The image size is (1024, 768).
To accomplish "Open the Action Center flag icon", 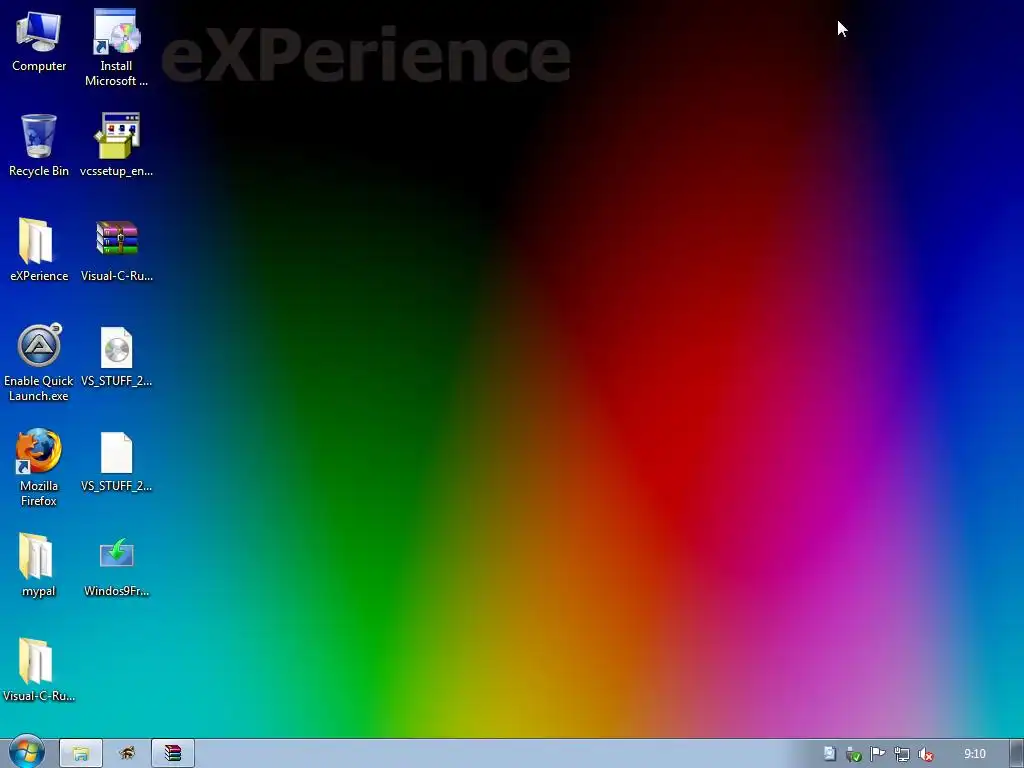I will (878, 754).
